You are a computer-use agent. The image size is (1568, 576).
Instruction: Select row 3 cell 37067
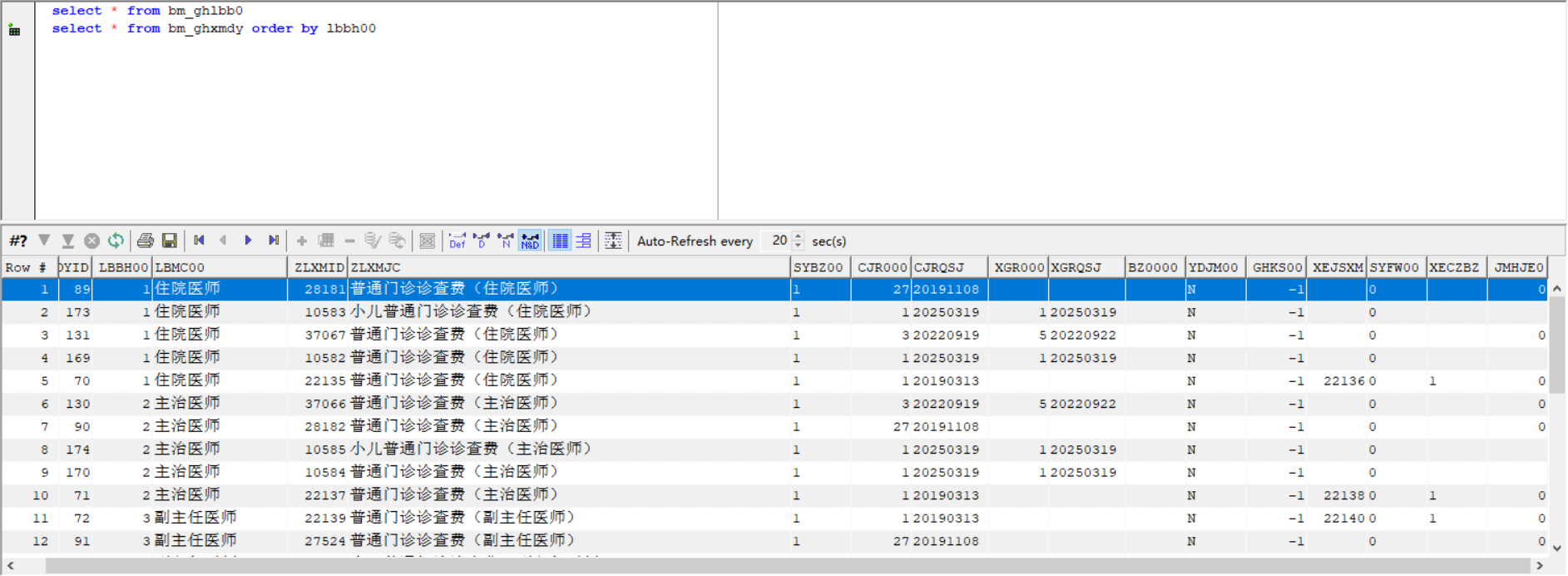318,335
